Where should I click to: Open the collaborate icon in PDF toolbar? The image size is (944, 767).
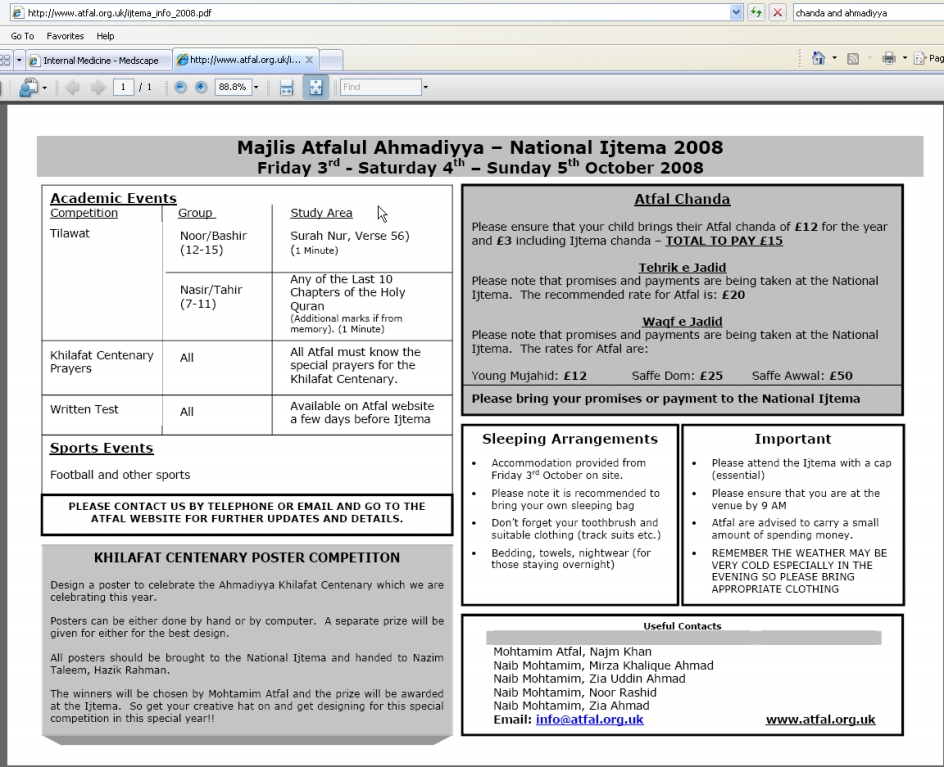(x=29, y=88)
